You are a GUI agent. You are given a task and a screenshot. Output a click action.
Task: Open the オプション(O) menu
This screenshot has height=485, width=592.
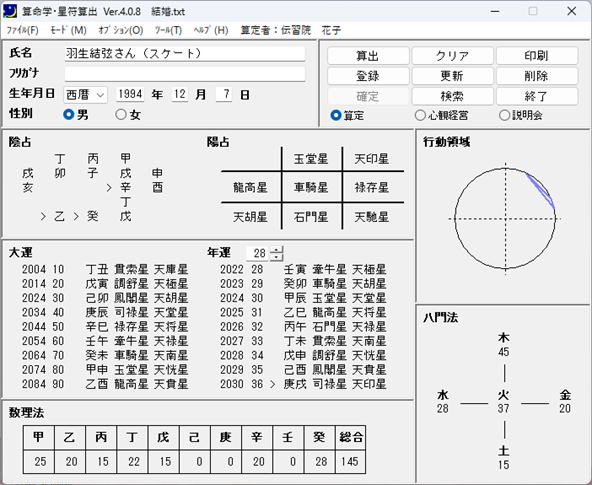[x=120, y=30]
